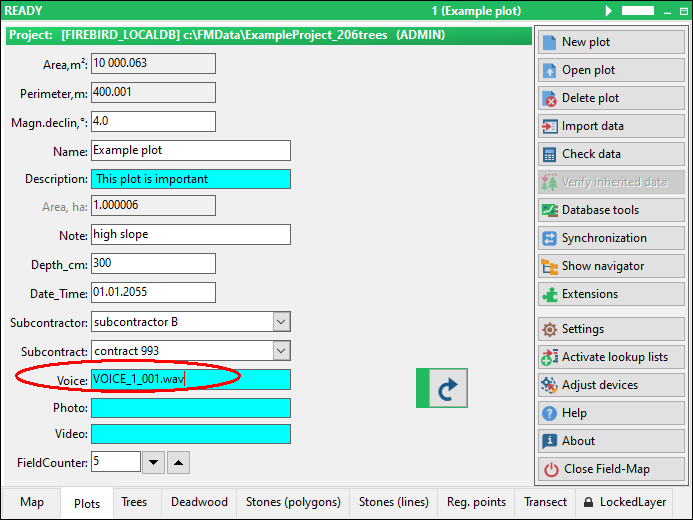Click the cyan Photo field
693x520 pixels.
[190, 408]
